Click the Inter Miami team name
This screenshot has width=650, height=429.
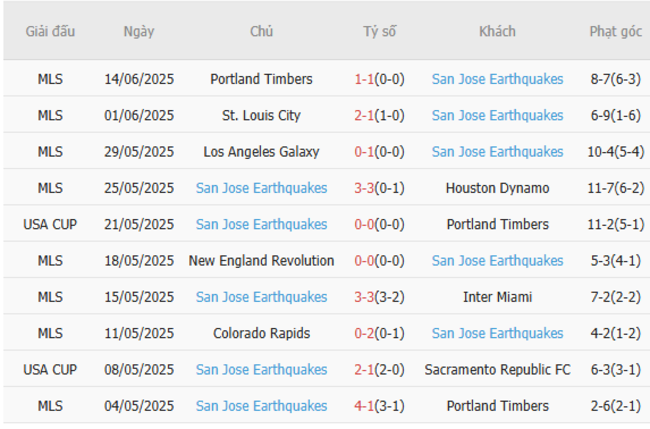click(x=497, y=297)
